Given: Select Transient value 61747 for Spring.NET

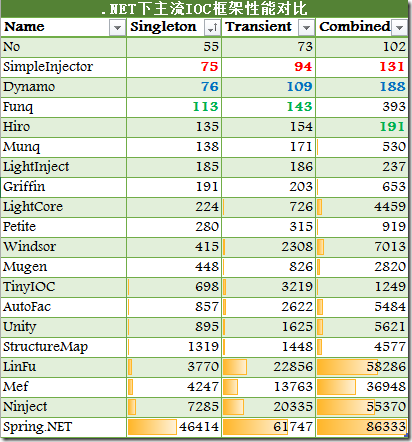Looking at the screenshot, I should click(293, 427).
